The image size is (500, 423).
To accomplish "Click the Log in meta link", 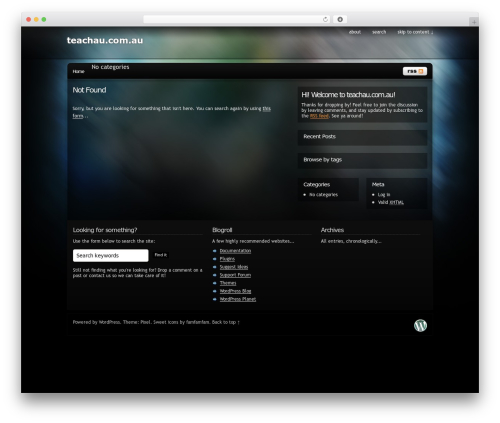I will [384, 195].
